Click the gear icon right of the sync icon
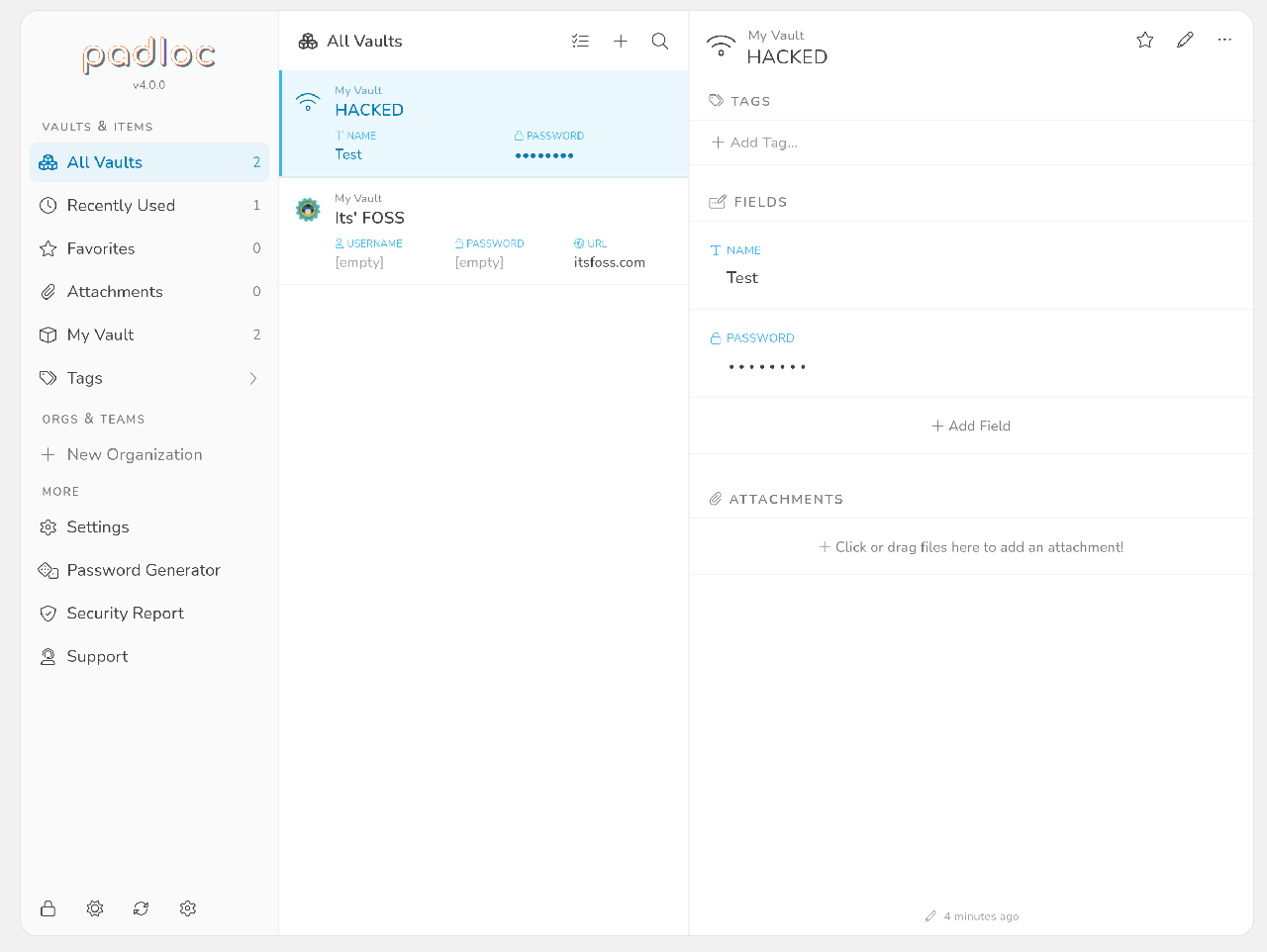 point(188,908)
